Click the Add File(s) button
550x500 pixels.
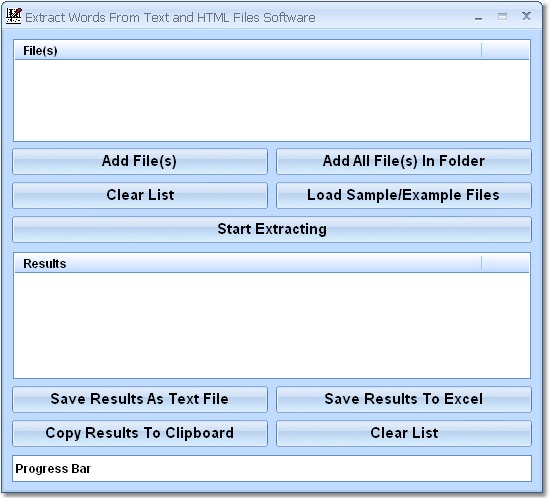click(x=140, y=161)
